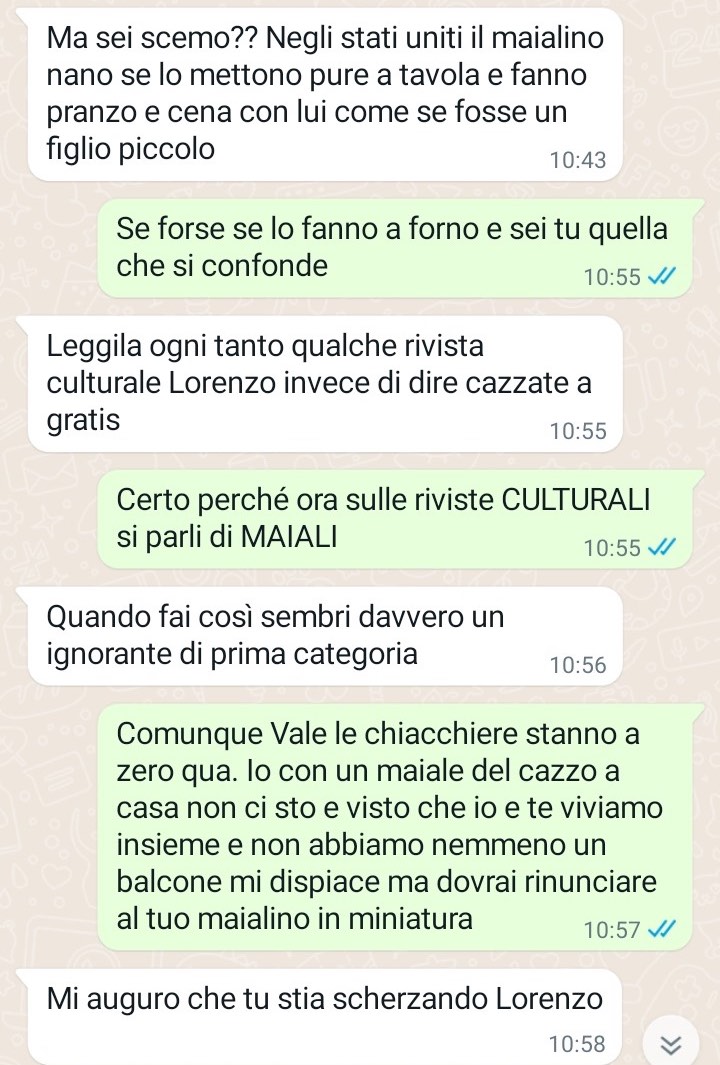
Task: Tap the 10:57 timestamp on the 'Comunque Vale' message
Action: pyautogui.click(x=612, y=929)
